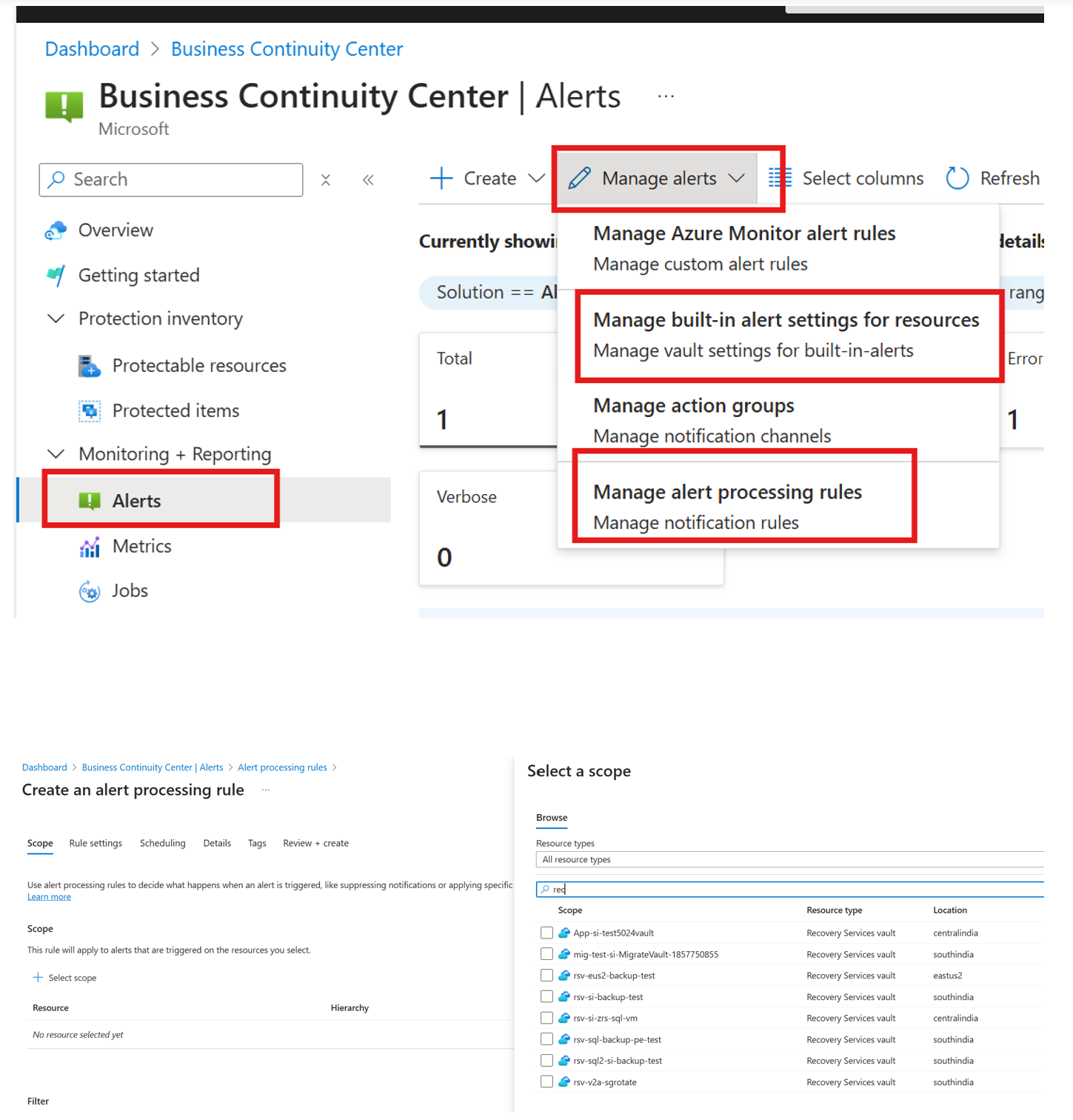
Task: Check the rsv-si-backup-test checkbox
Action: (546, 997)
